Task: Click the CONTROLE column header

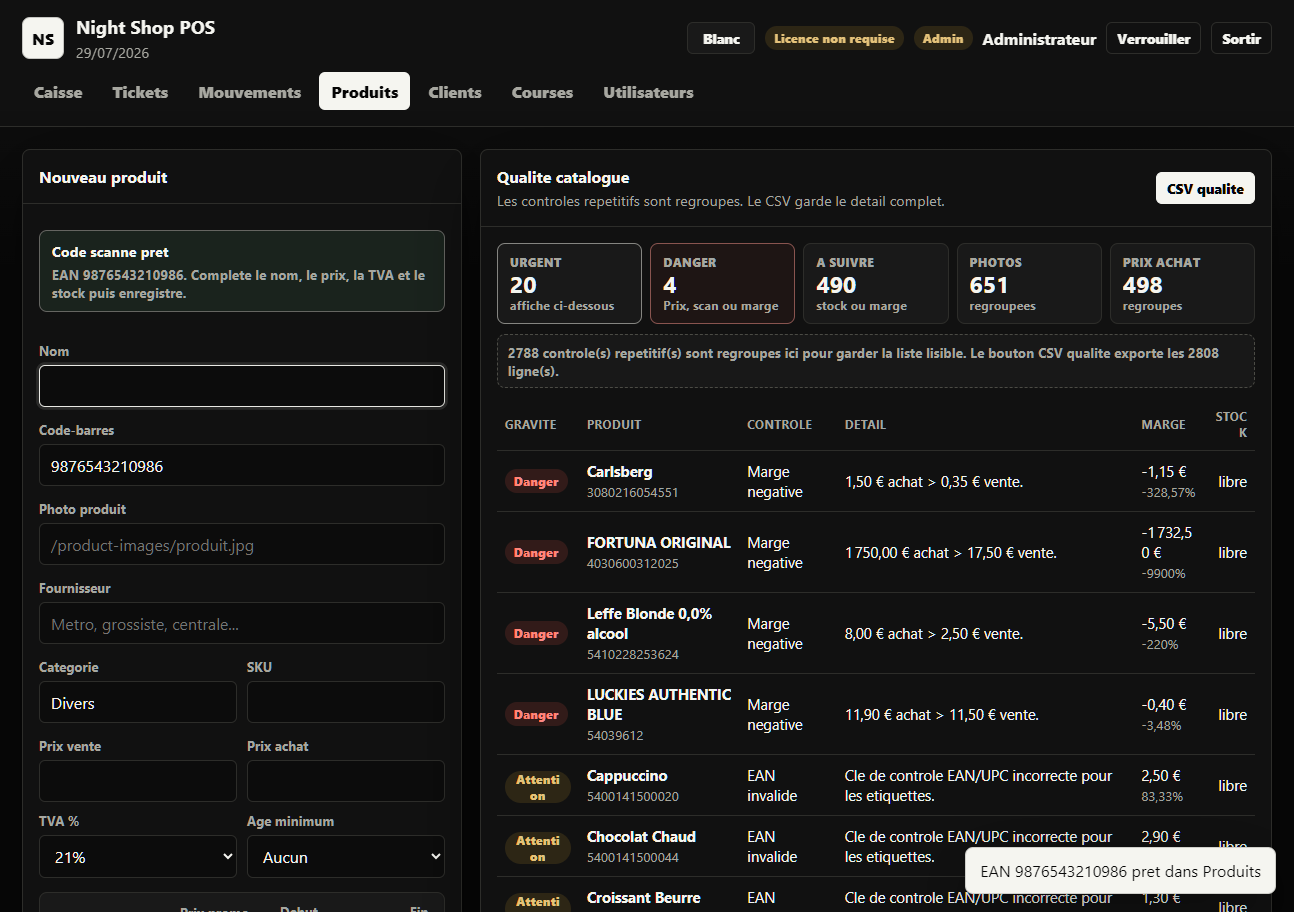Action: coord(779,425)
